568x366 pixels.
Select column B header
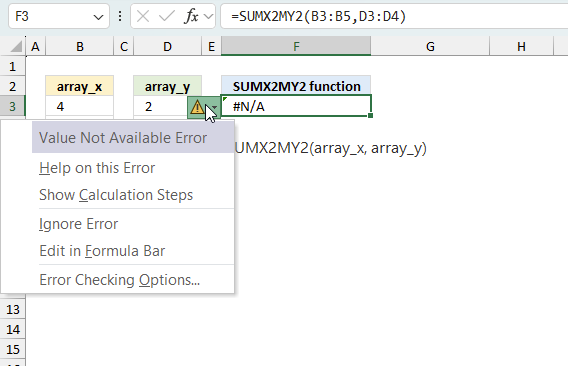(80, 46)
